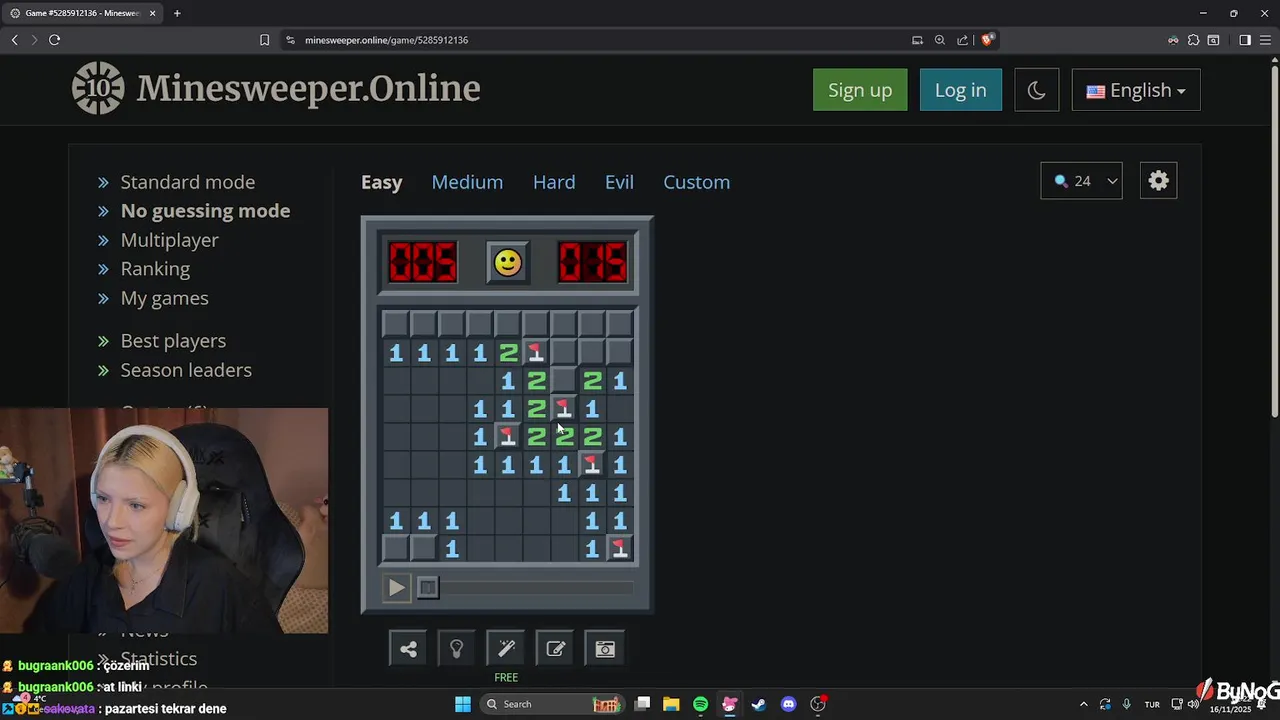Click the share page icon in the address bar

[962, 40]
